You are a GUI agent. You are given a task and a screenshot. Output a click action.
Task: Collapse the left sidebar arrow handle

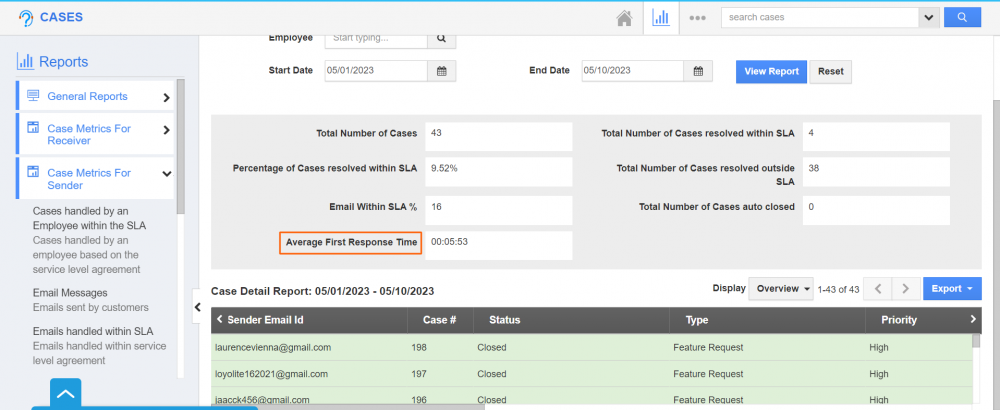[x=198, y=307]
